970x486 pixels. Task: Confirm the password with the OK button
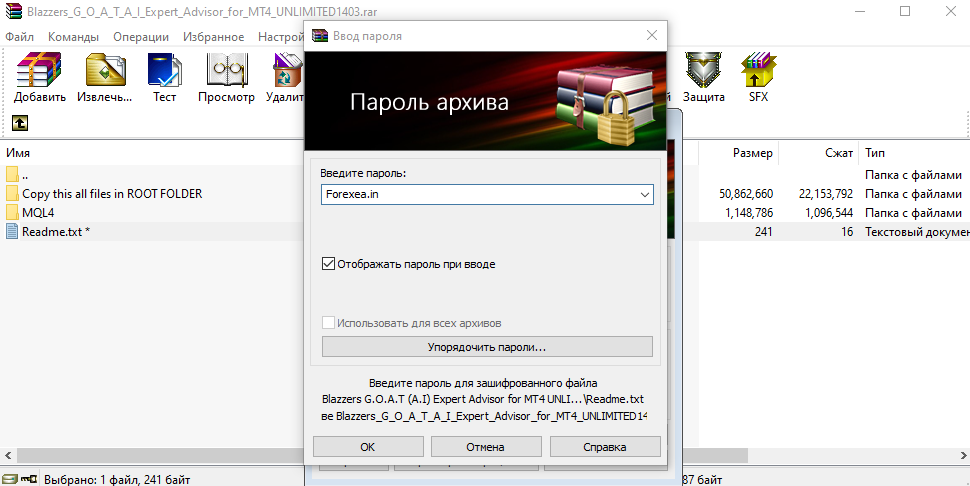[368, 446]
